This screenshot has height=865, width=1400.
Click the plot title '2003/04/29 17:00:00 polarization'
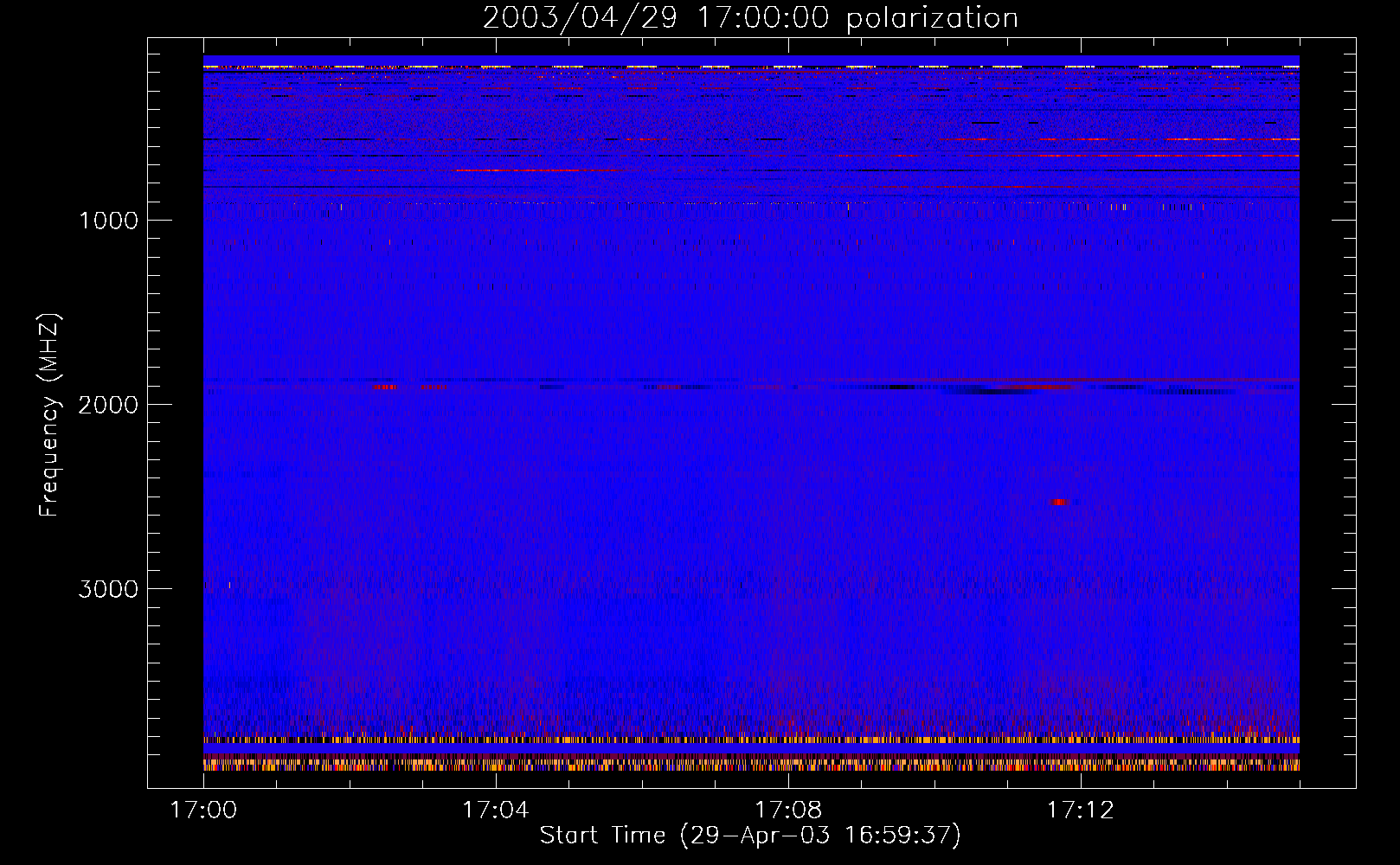point(750,18)
